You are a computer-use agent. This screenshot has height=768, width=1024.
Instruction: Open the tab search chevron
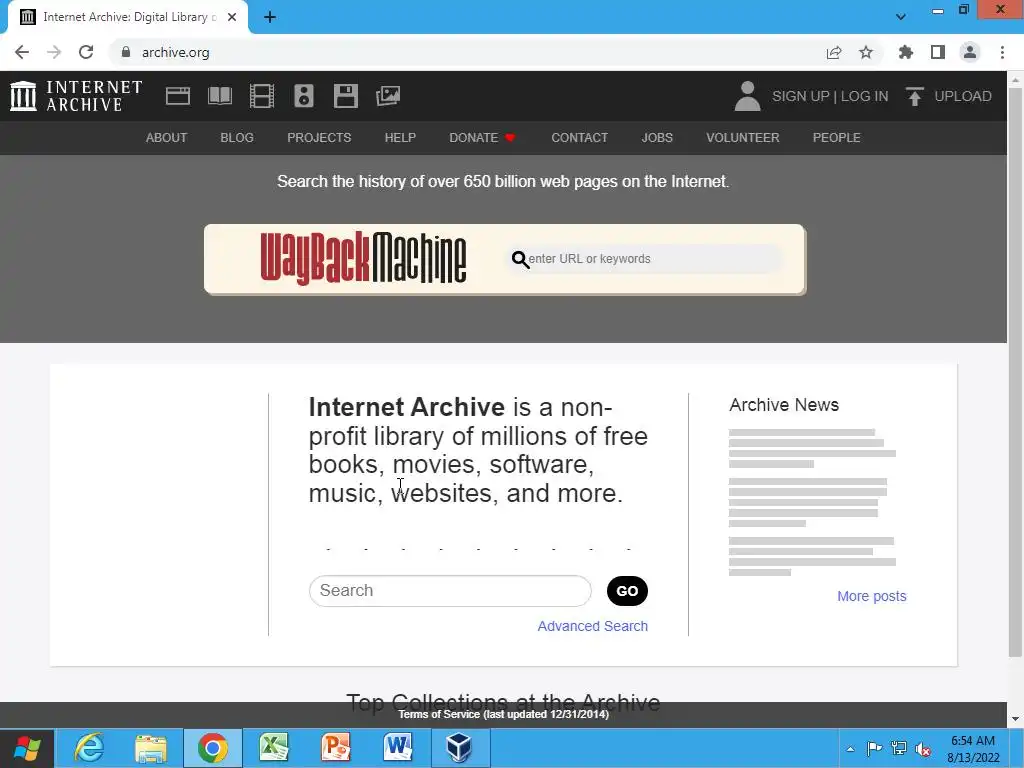pos(901,17)
